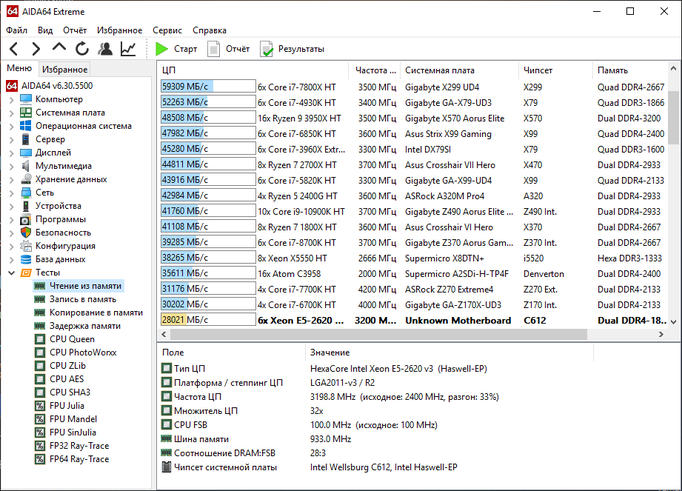Open the Вид menu
Image resolution: width=682 pixels, height=491 pixels.
[45, 30]
